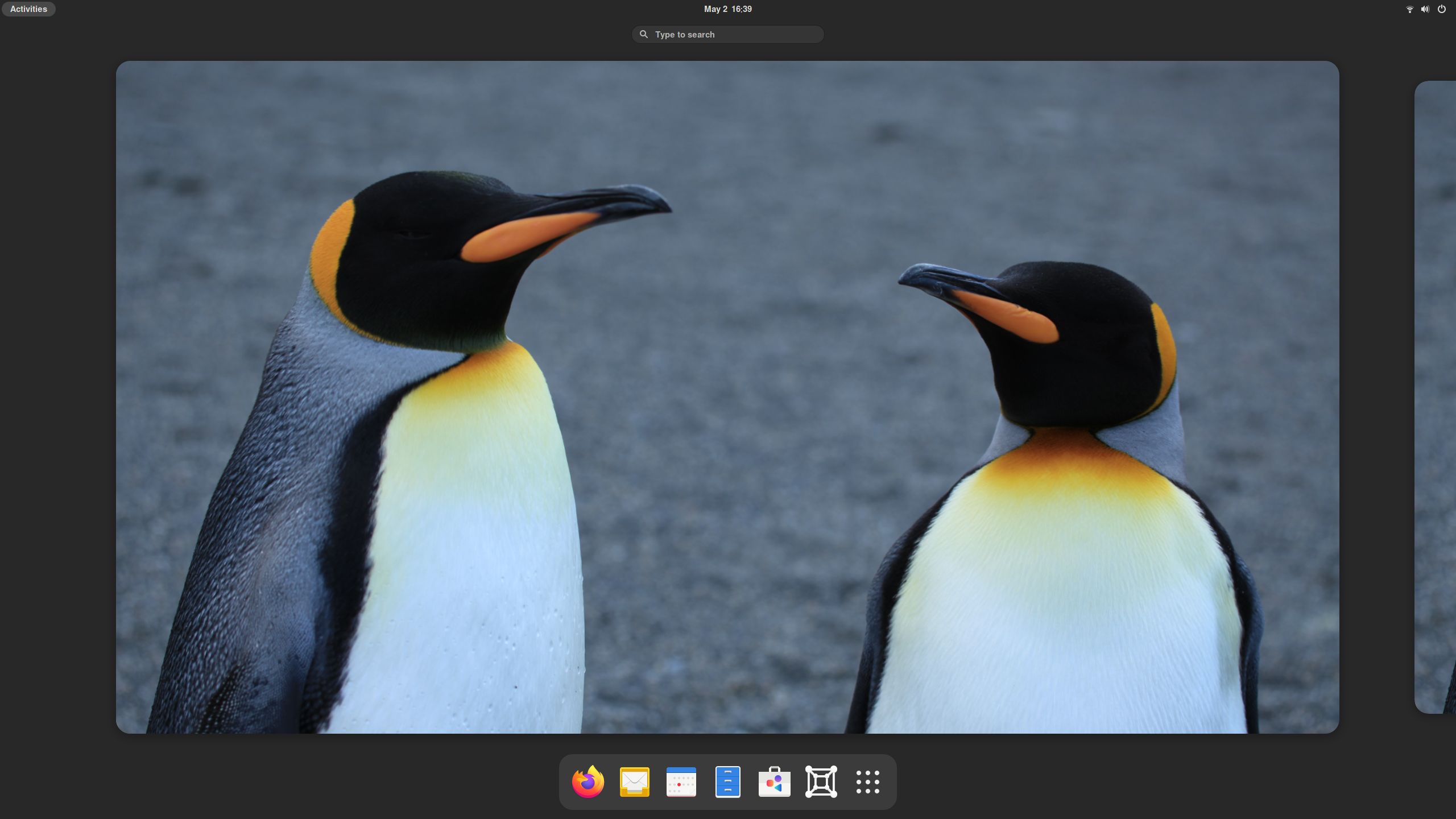Click the volume indicator in the top bar
This screenshot has width=1456, height=819.
1424,9
